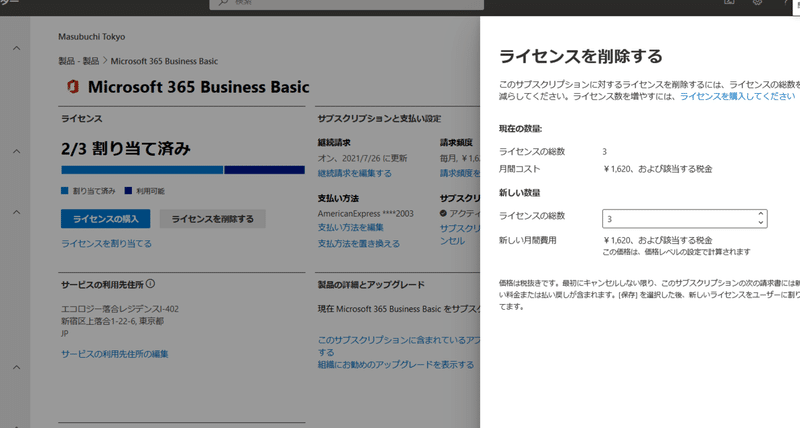This screenshot has width=800, height=428.
Task: Click the dark navy available segment of the license bar
Action: [x=264, y=170]
